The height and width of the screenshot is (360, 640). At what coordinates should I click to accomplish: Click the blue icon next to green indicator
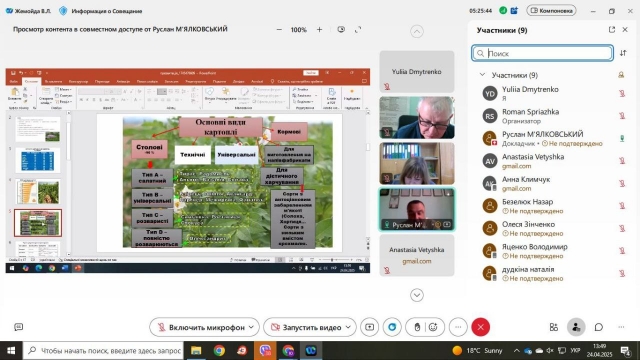514,11
